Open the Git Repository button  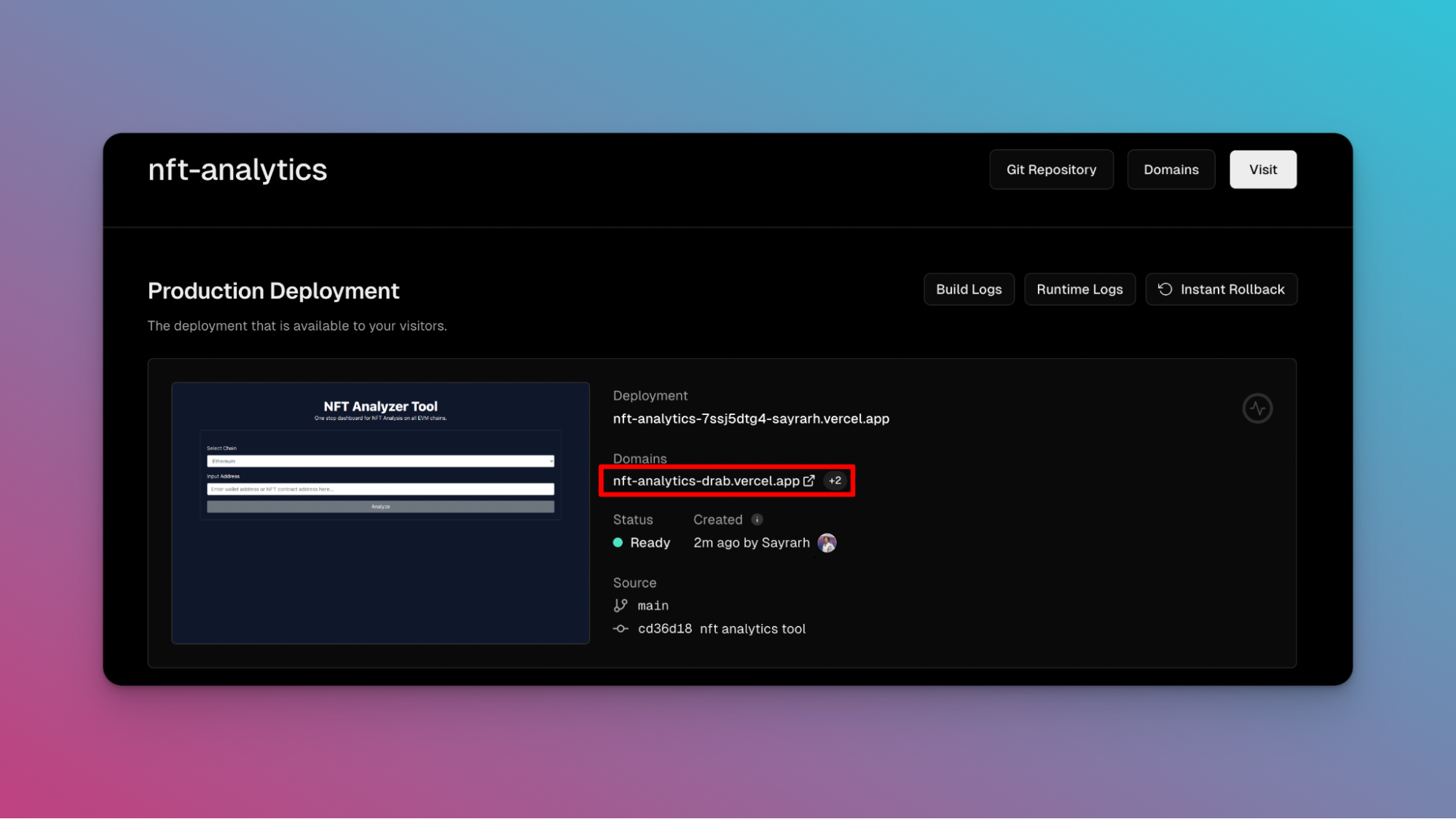pos(1051,170)
